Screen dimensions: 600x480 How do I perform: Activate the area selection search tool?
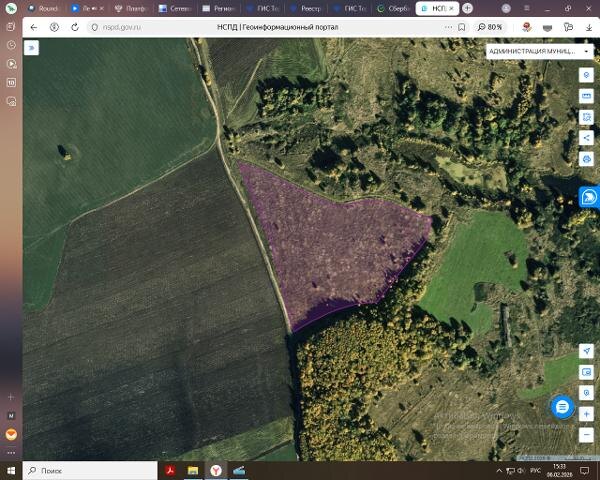pyautogui.click(x=586, y=117)
